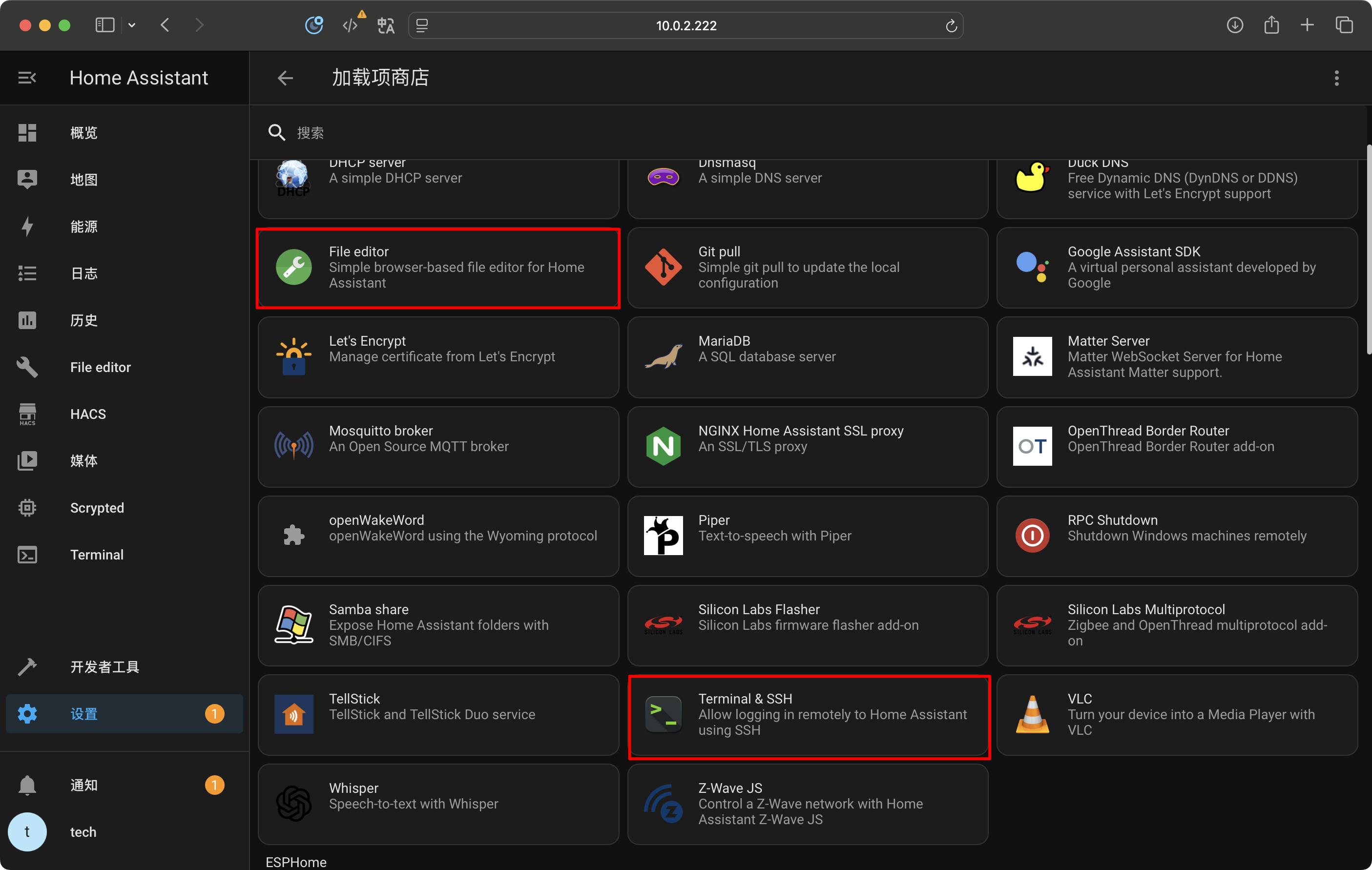Open the DHCP server add-on card
This screenshot has height=870, width=1372.
(x=438, y=188)
